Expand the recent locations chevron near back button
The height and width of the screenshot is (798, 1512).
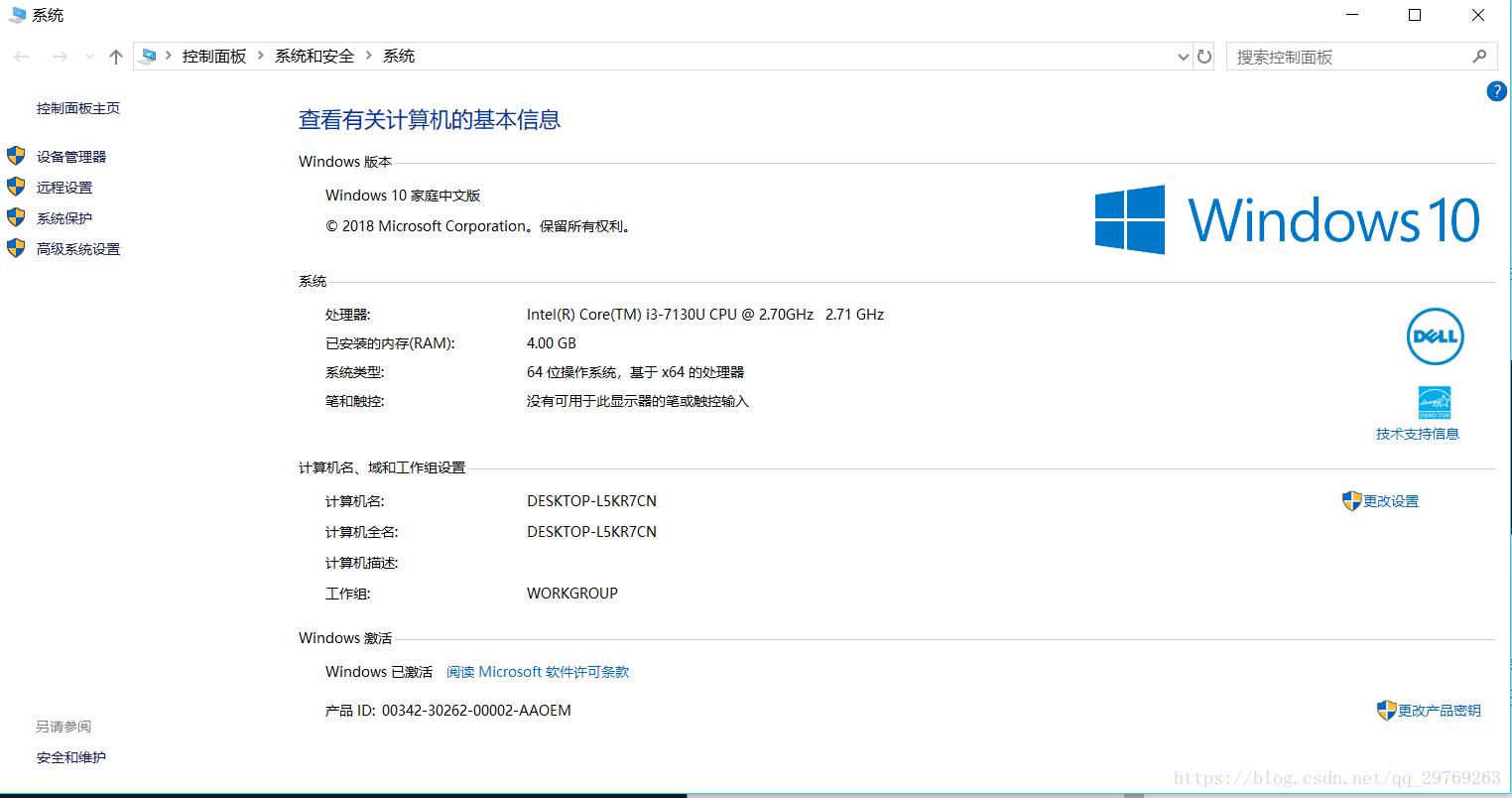[89, 57]
